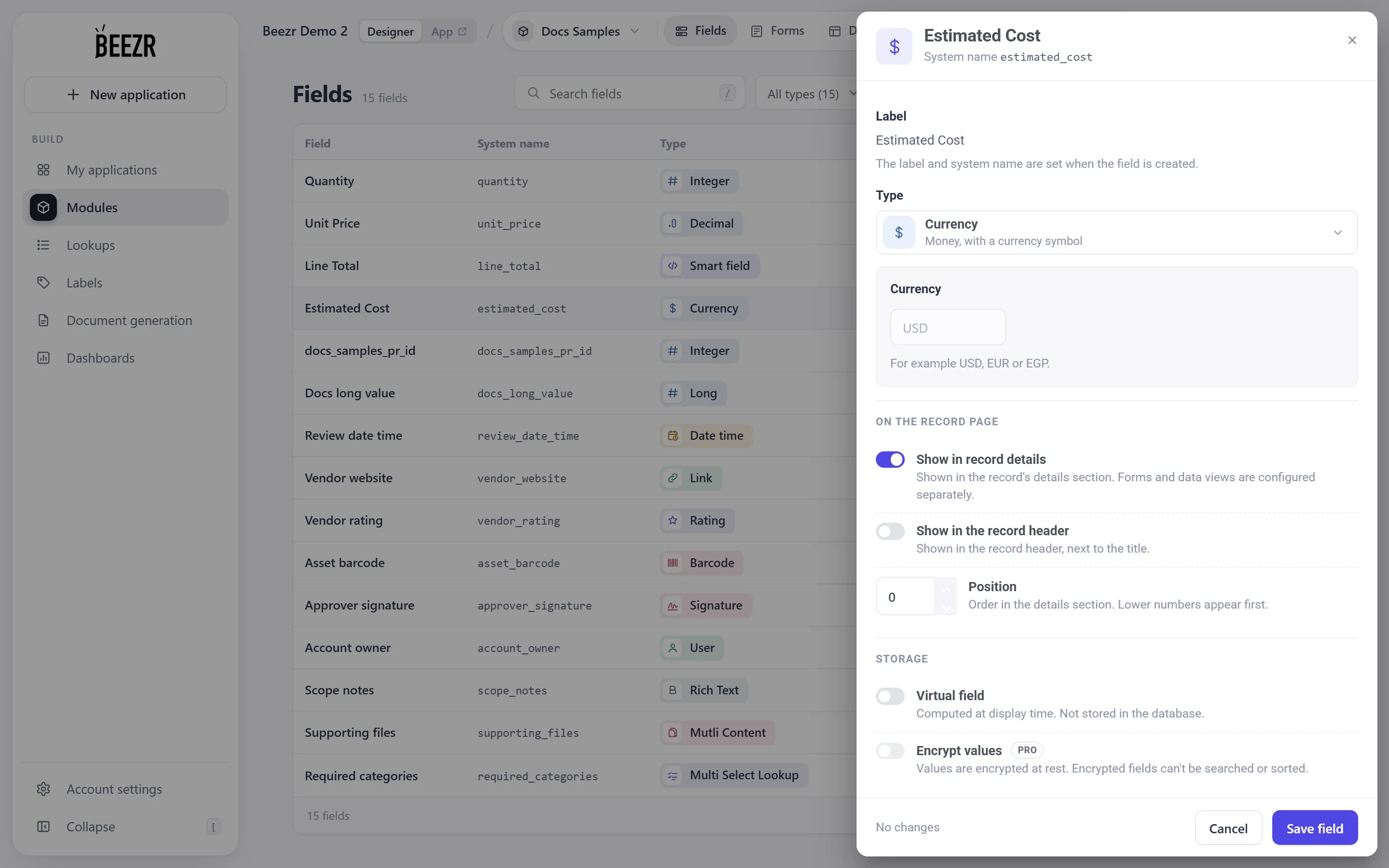Click the Dashboards chart icon

coord(43,358)
